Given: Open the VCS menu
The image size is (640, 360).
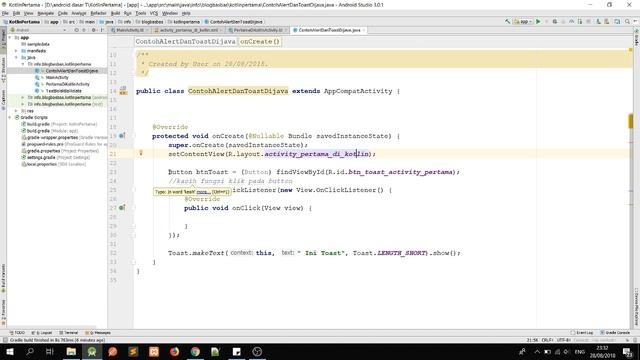Looking at the screenshot, I should tap(153, 13).
